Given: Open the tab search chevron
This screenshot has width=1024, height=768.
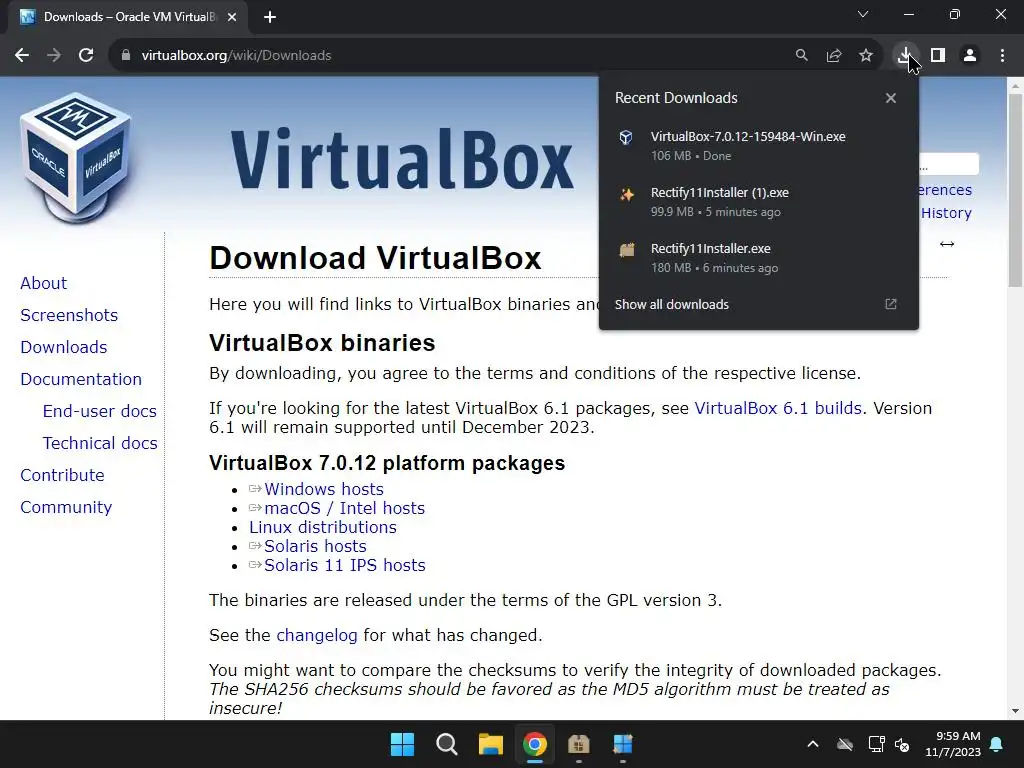Looking at the screenshot, I should [x=863, y=14].
